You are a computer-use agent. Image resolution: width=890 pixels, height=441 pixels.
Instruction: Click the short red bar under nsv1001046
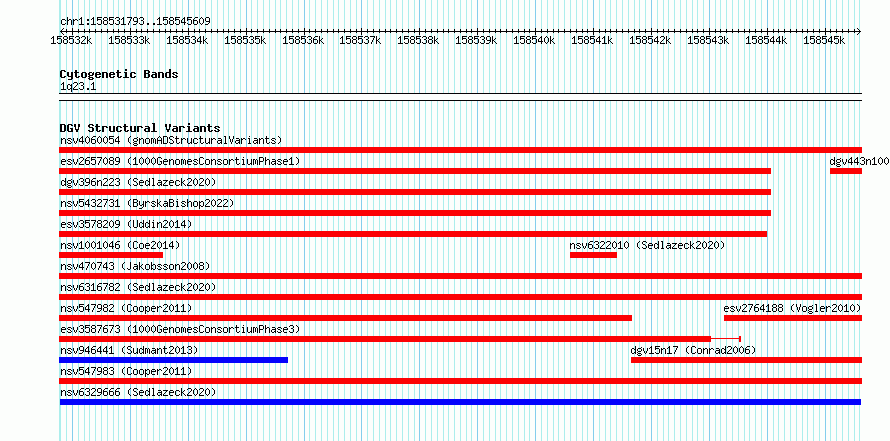tap(111, 255)
